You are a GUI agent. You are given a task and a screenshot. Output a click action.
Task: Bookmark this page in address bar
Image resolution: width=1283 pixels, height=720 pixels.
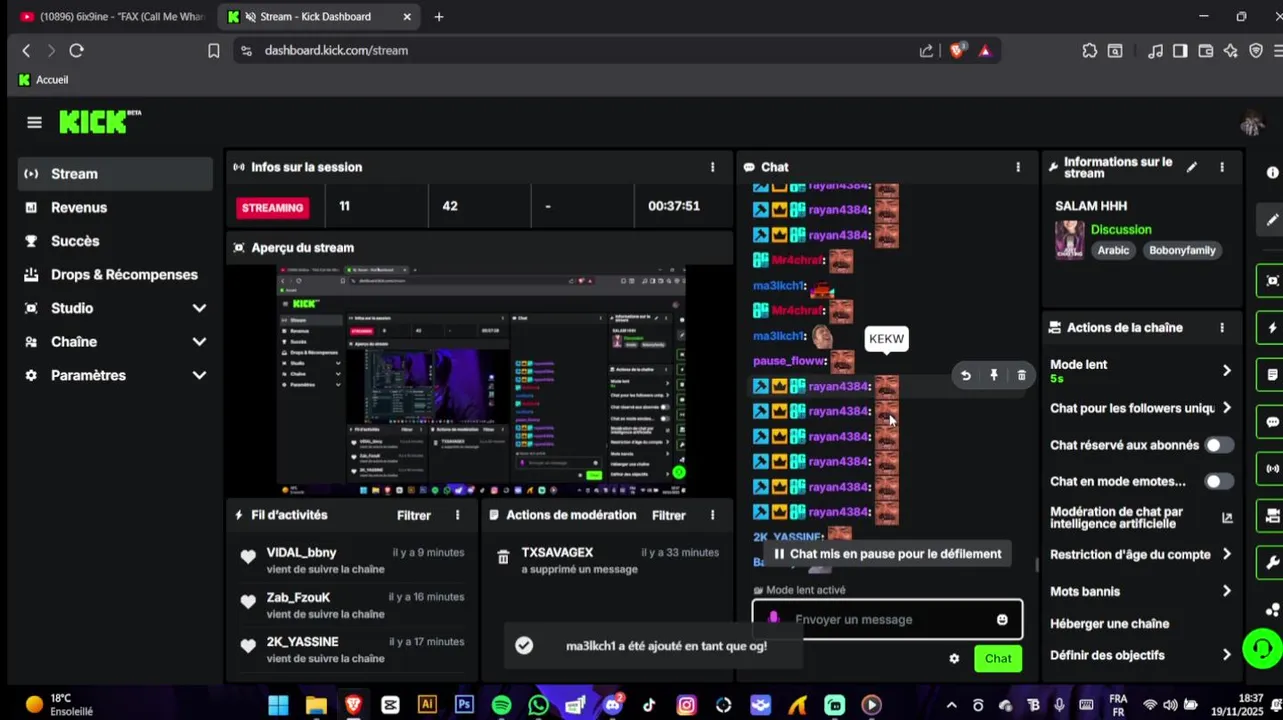click(x=213, y=50)
